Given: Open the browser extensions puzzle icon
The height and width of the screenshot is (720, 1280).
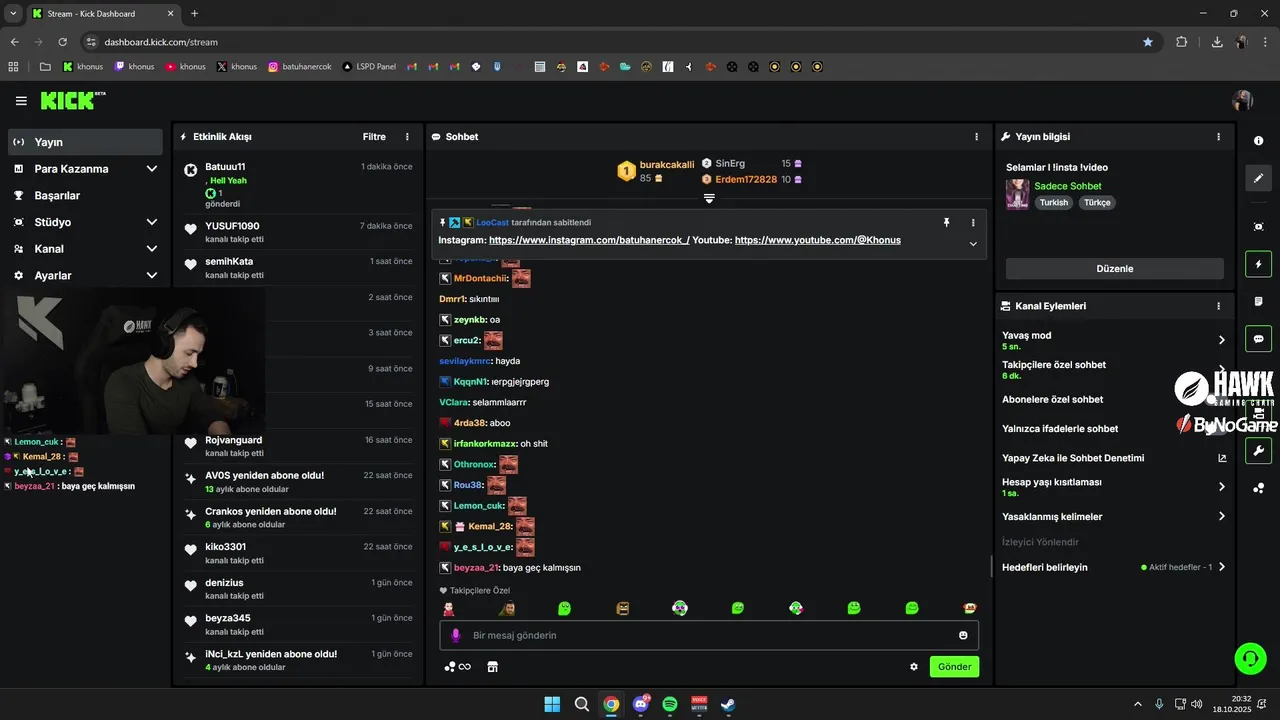Looking at the screenshot, I should 1182,42.
